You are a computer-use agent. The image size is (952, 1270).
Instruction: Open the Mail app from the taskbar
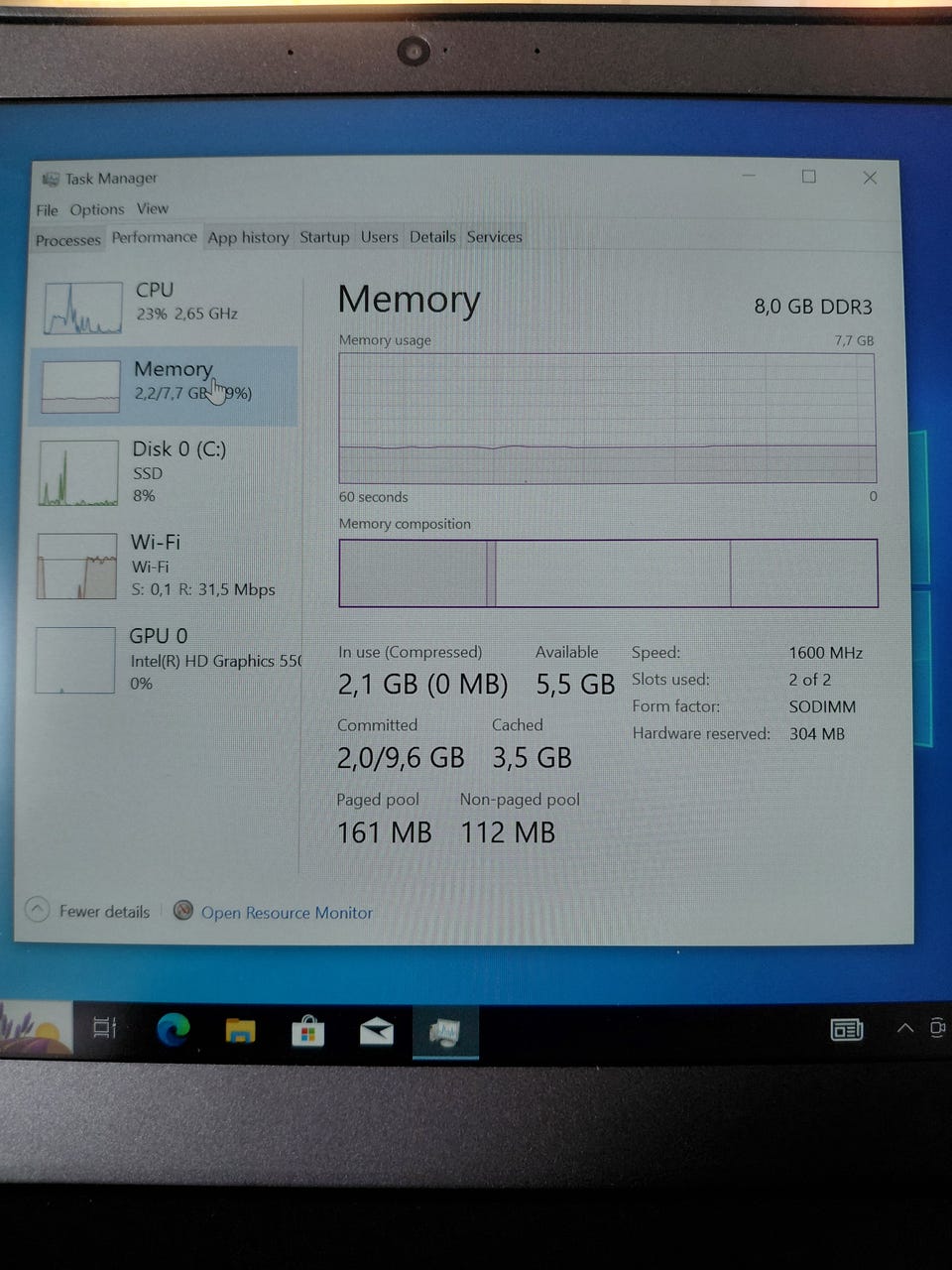[x=377, y=1032]
